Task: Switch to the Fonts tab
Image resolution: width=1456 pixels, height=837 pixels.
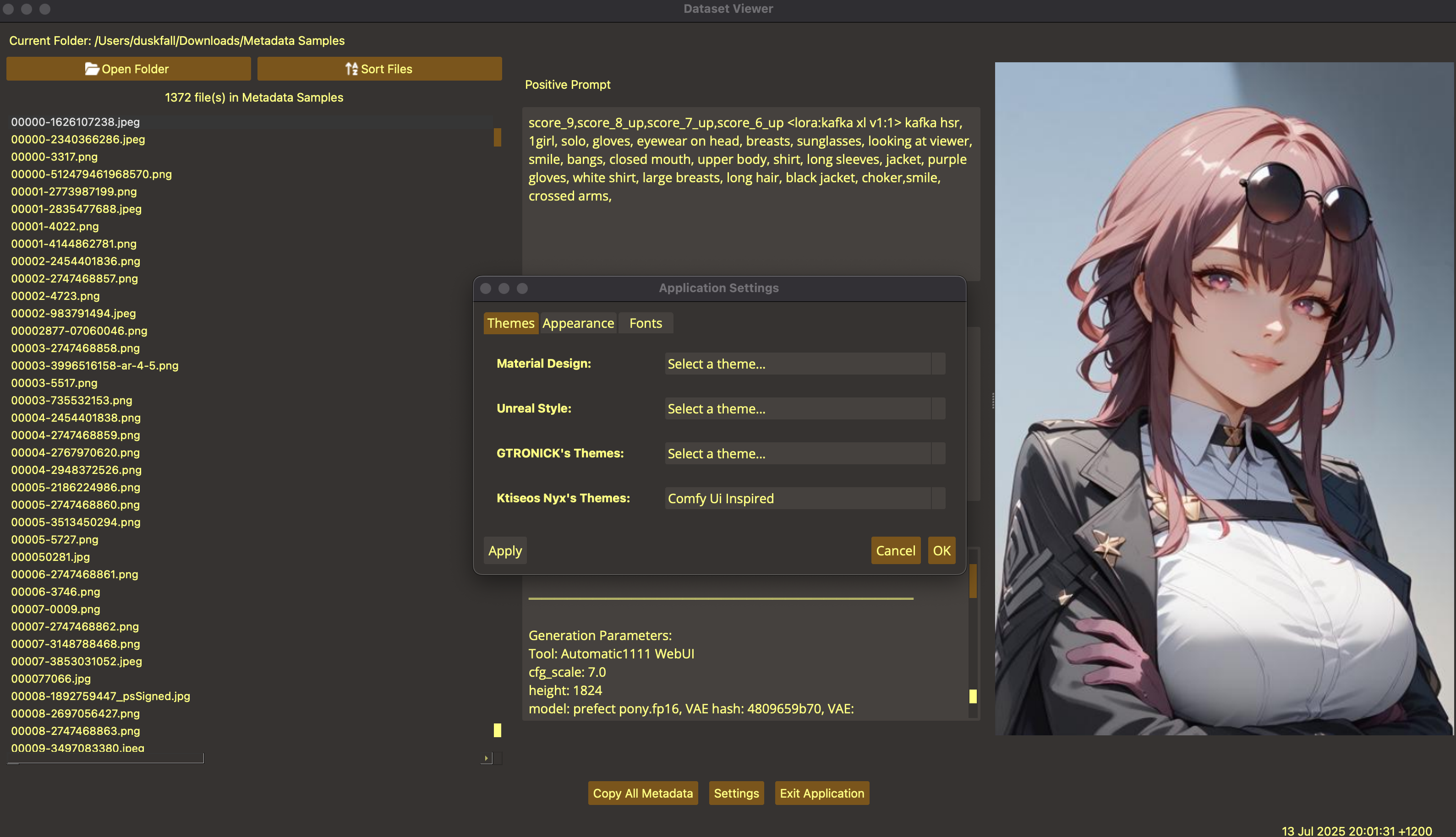Action: (645, 323)
